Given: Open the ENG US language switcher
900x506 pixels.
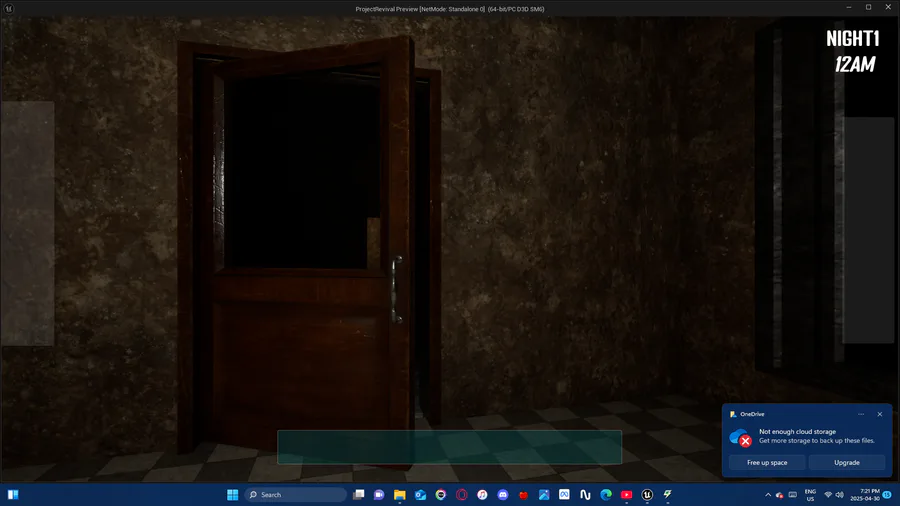Looking at the screenshot, I should tap(810, 495).
